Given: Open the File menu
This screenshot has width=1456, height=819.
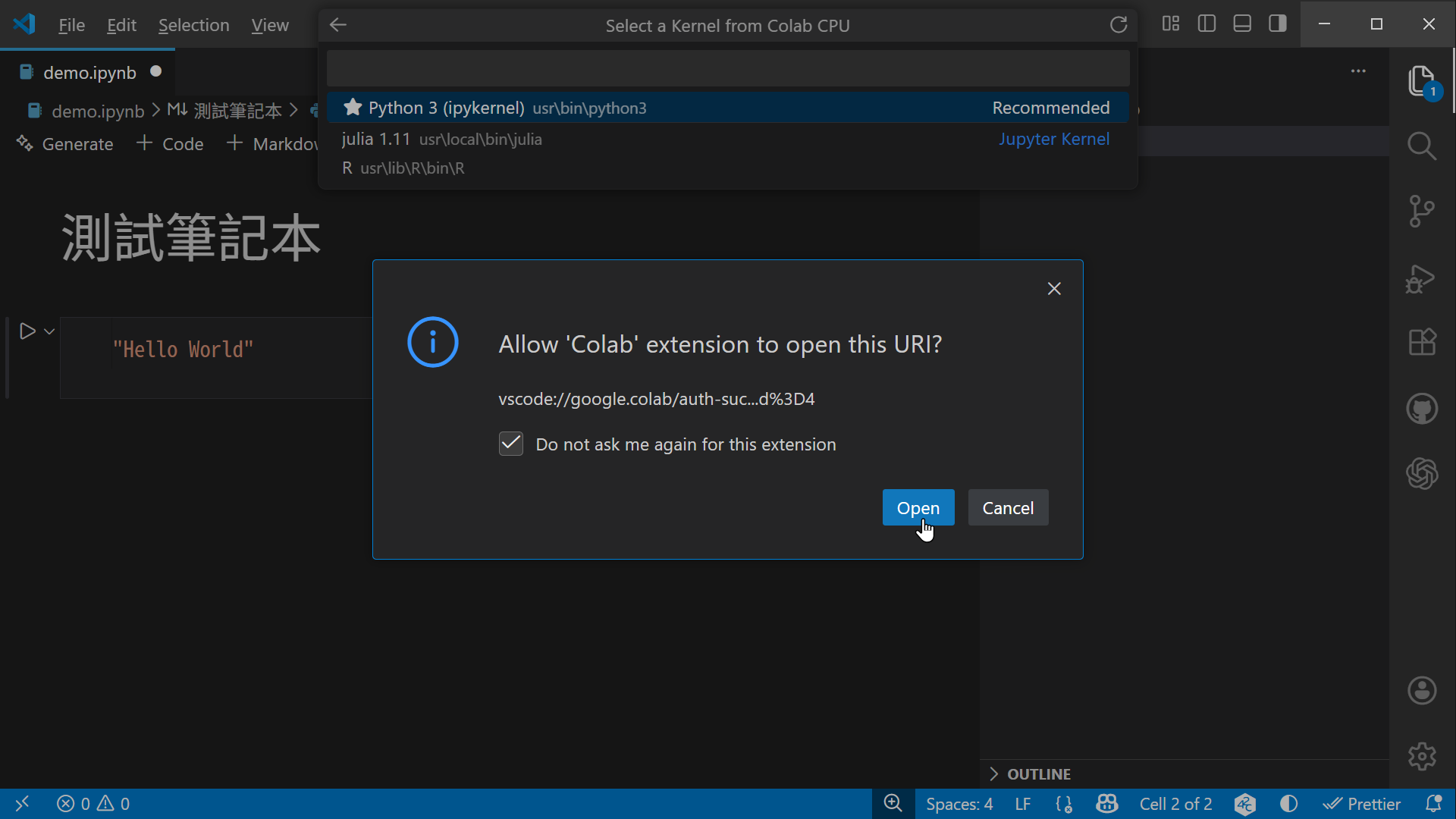Looking at the screenshot, I should 71,25.
